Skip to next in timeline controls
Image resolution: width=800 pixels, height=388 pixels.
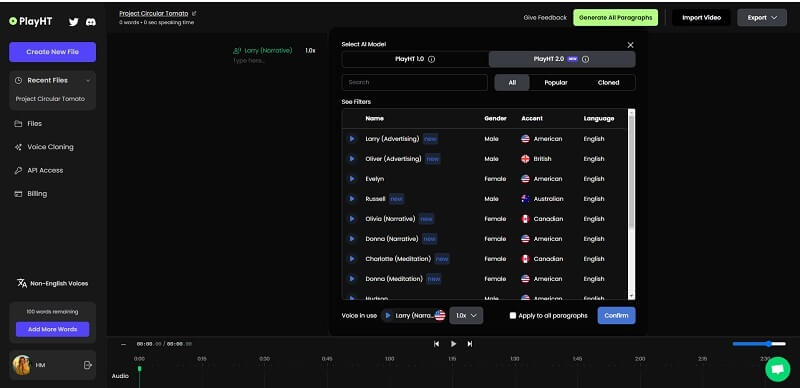click(x=470, y=344)
